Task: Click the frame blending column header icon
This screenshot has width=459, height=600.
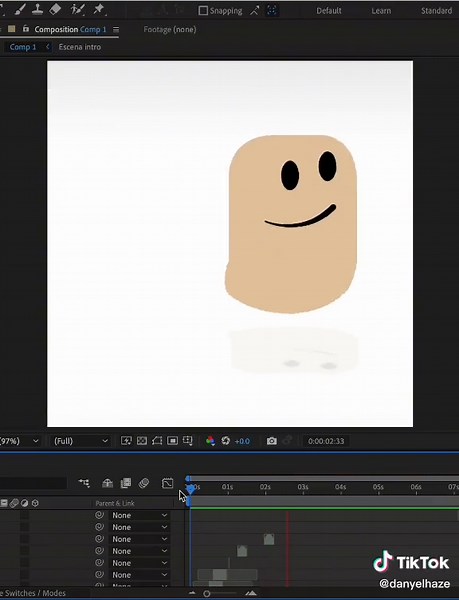Action: (x=4, y=503)
